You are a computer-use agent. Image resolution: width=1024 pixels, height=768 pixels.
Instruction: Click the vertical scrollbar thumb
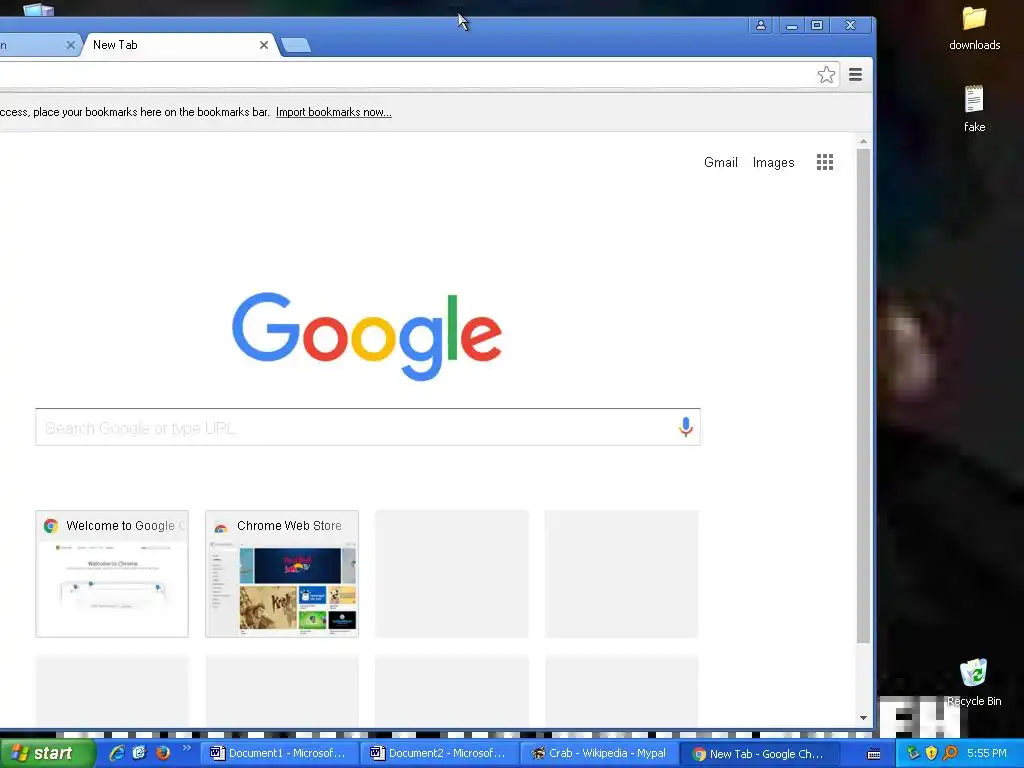coord(863,395)
